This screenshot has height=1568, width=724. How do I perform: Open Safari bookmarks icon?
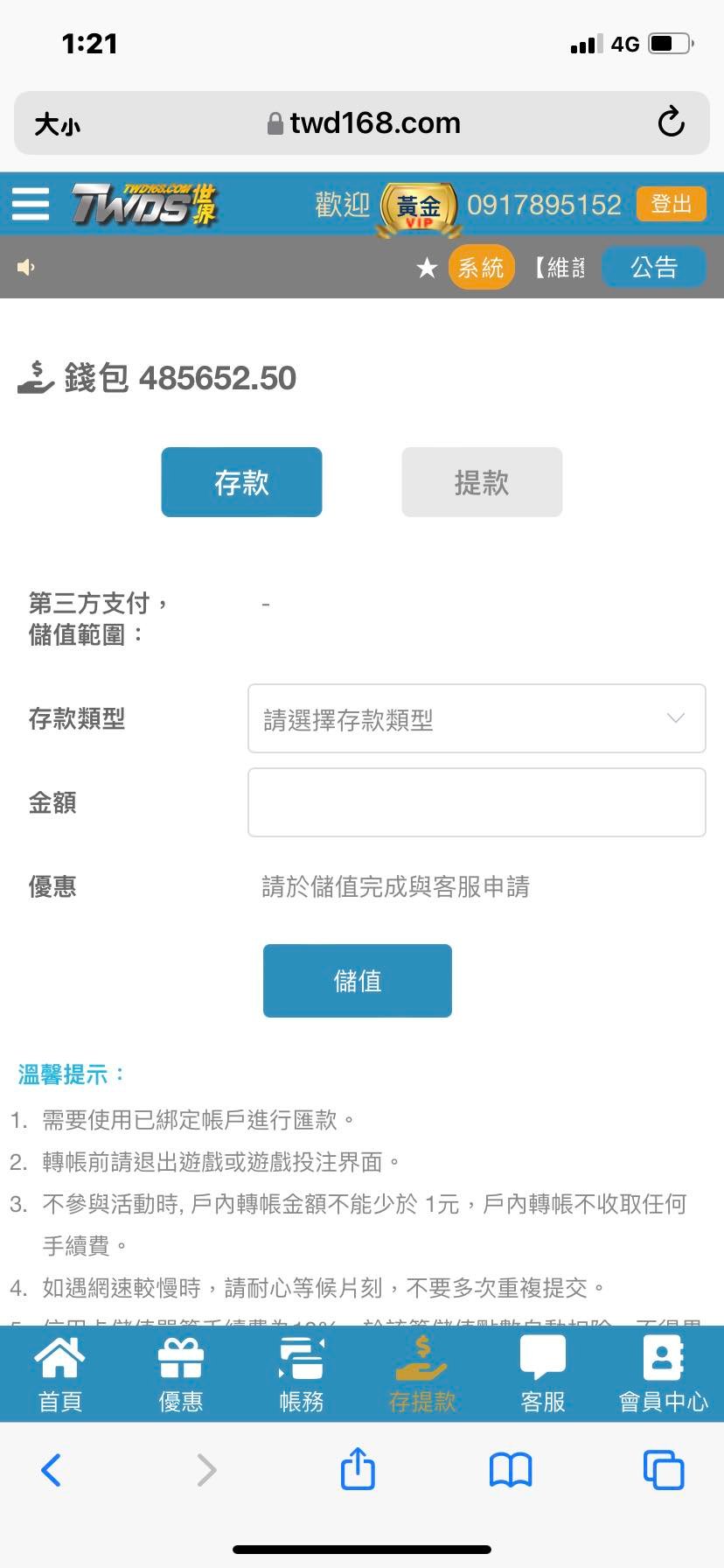click(511, 1470)
